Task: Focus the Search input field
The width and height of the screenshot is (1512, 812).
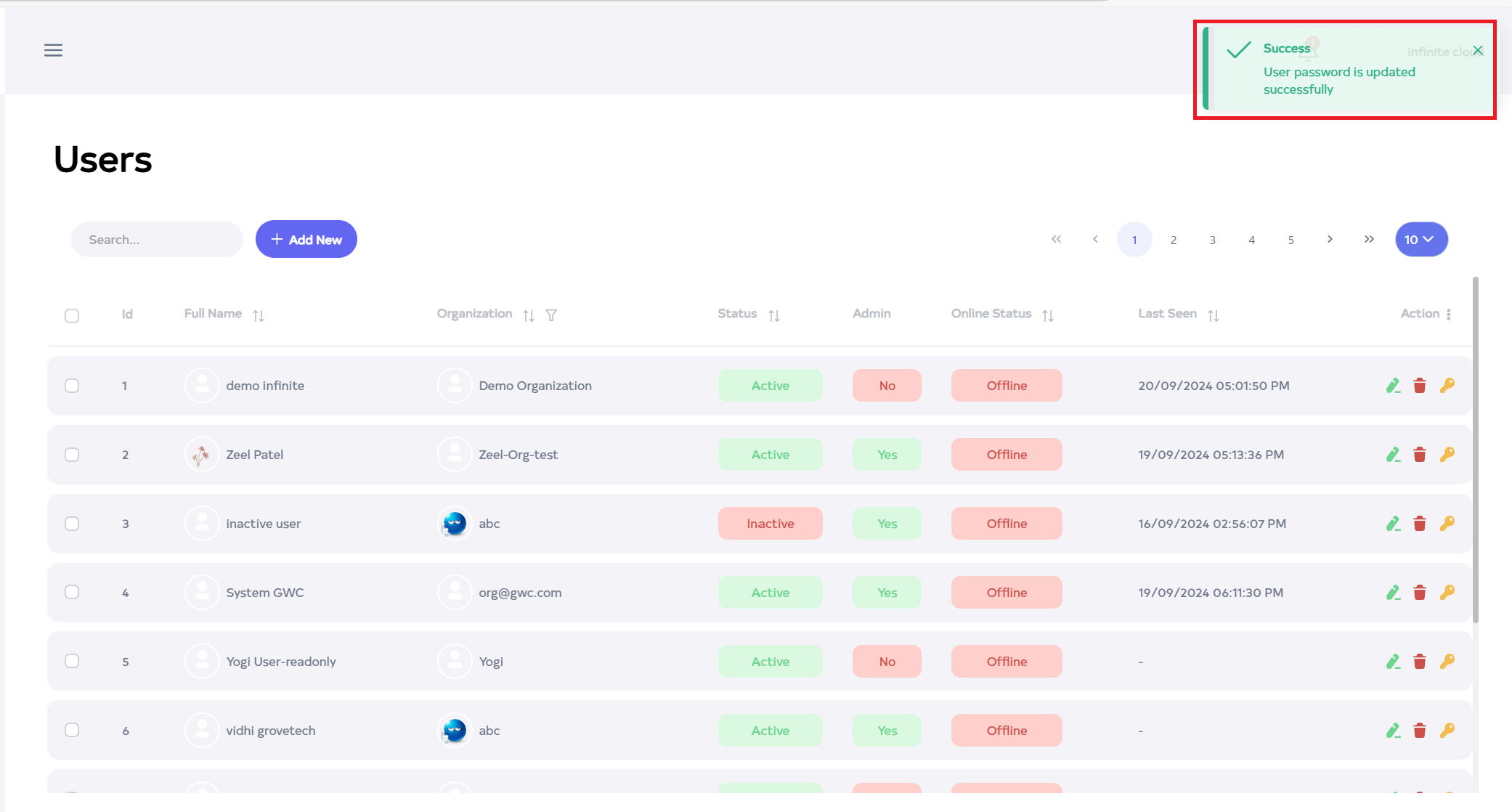Action: point(156,240)
